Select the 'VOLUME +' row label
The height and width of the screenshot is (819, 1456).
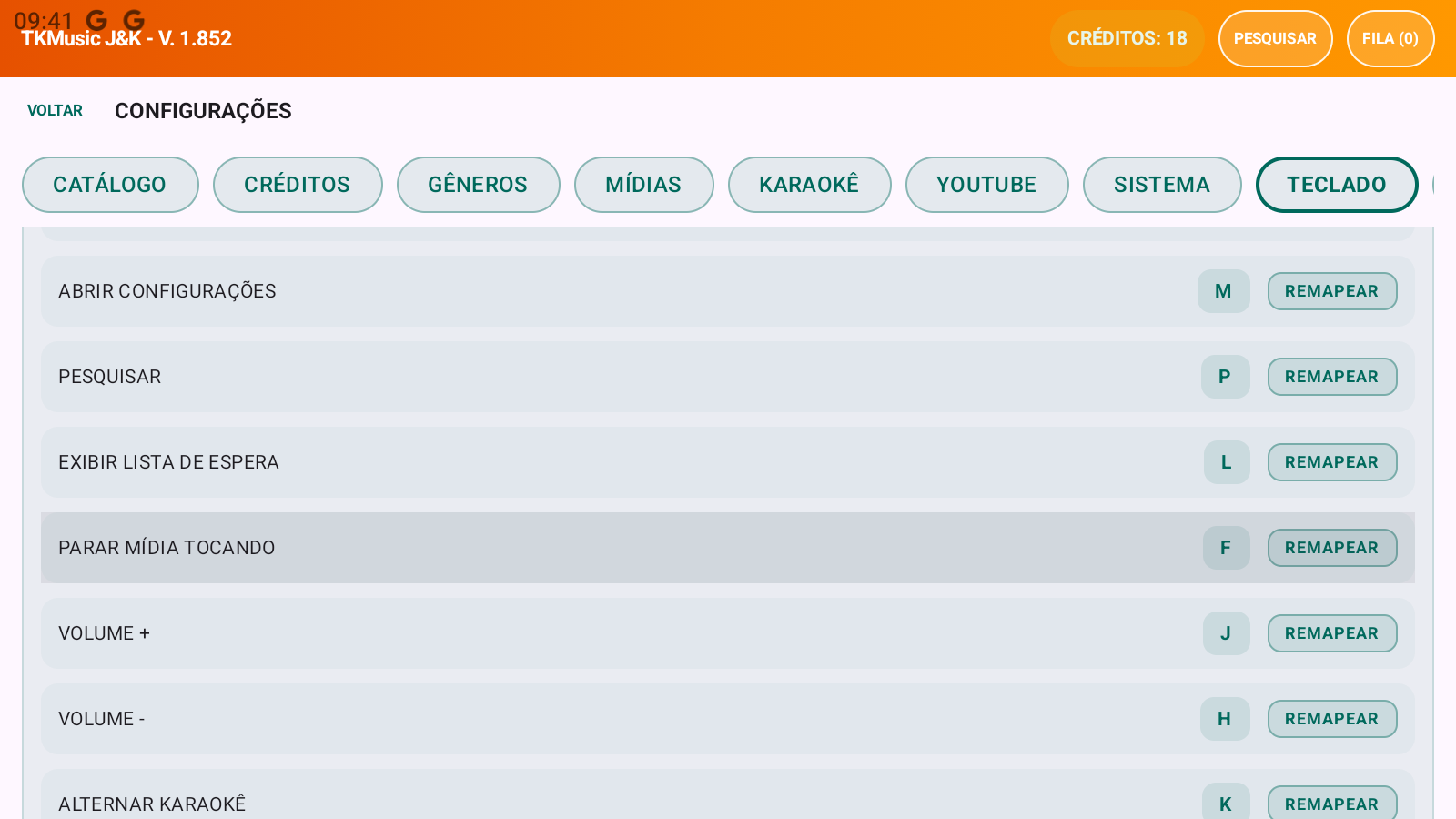click(x=104, y=633)
